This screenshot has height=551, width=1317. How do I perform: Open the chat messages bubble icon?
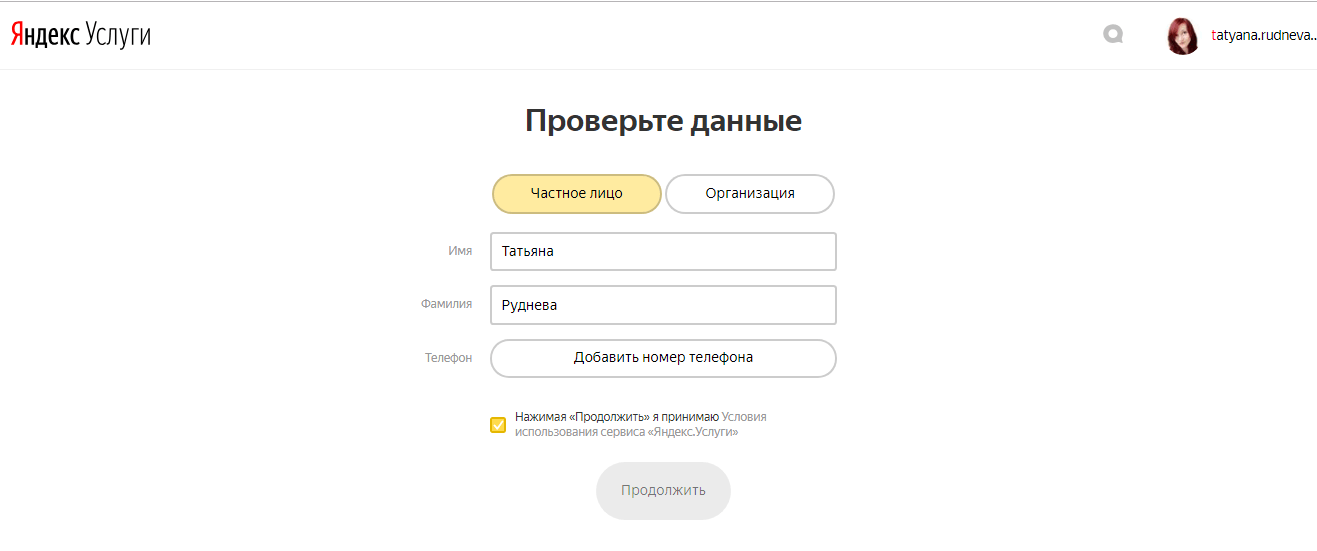(1113, 35)
